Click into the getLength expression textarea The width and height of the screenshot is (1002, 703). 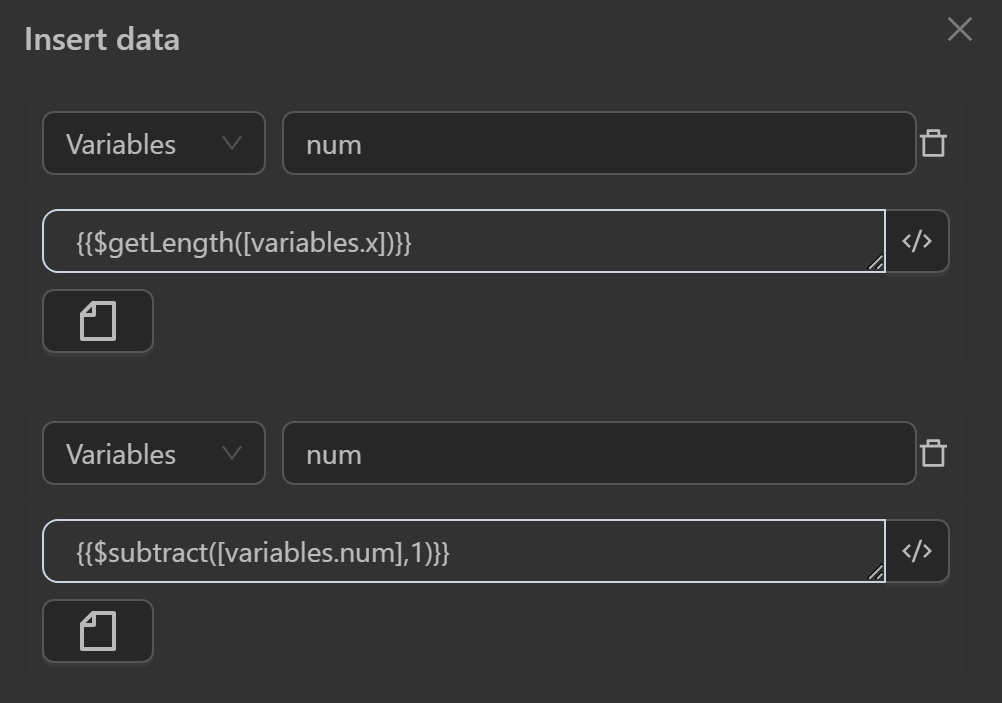click(600, 241)
